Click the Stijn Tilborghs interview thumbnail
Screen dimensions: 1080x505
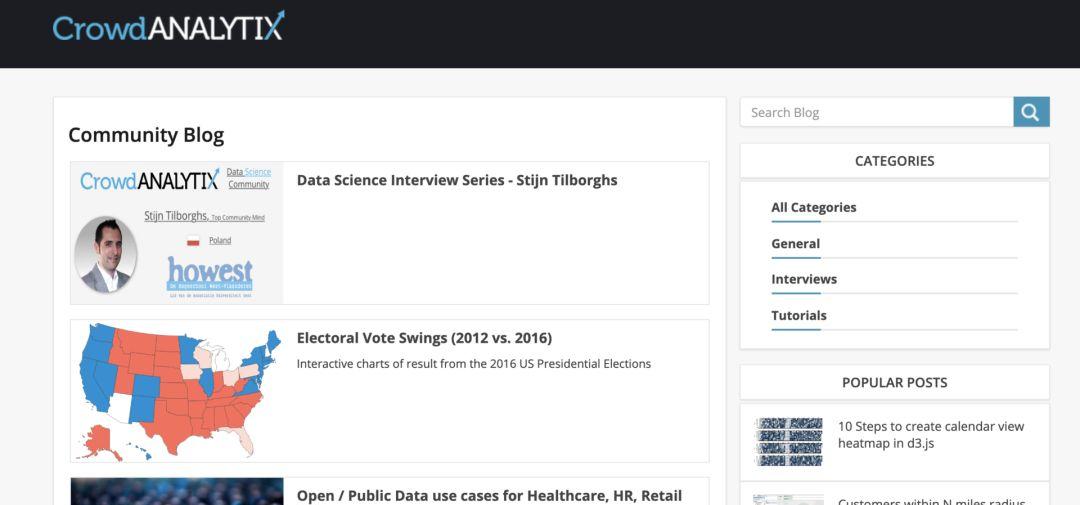click(x=177, y=233)
